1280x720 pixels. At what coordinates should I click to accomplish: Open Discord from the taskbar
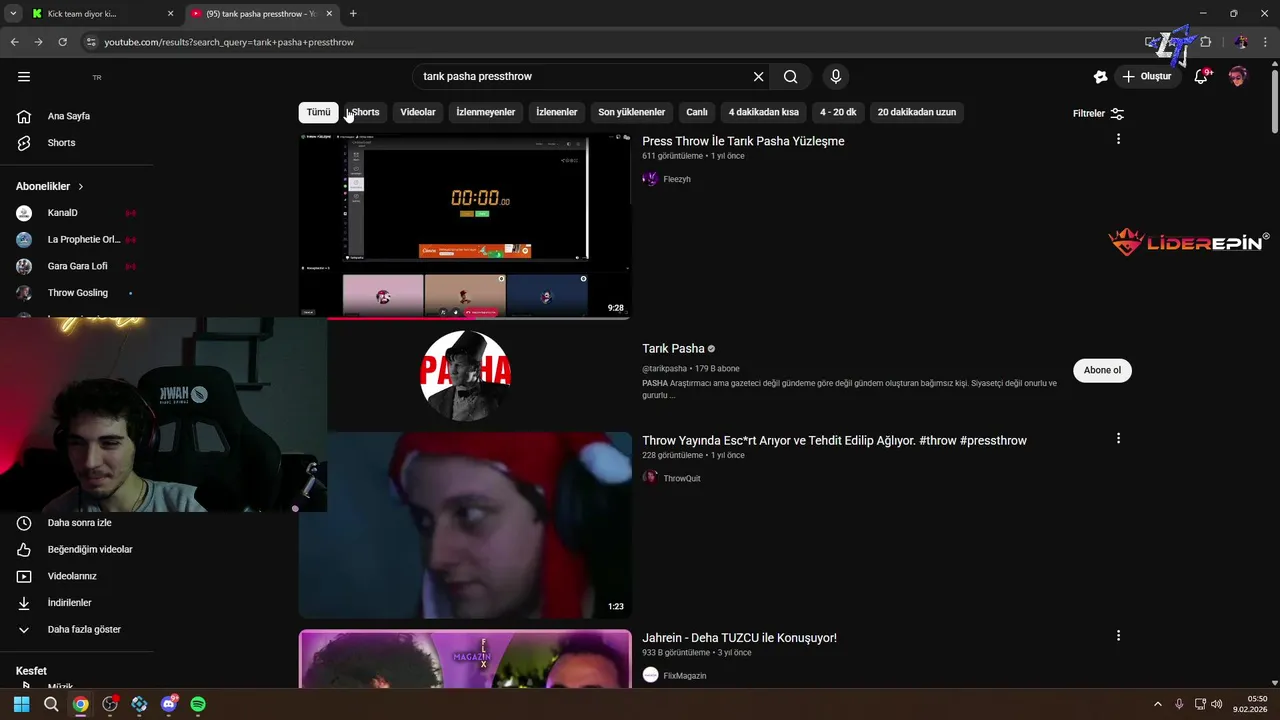(x=168, y=704)
